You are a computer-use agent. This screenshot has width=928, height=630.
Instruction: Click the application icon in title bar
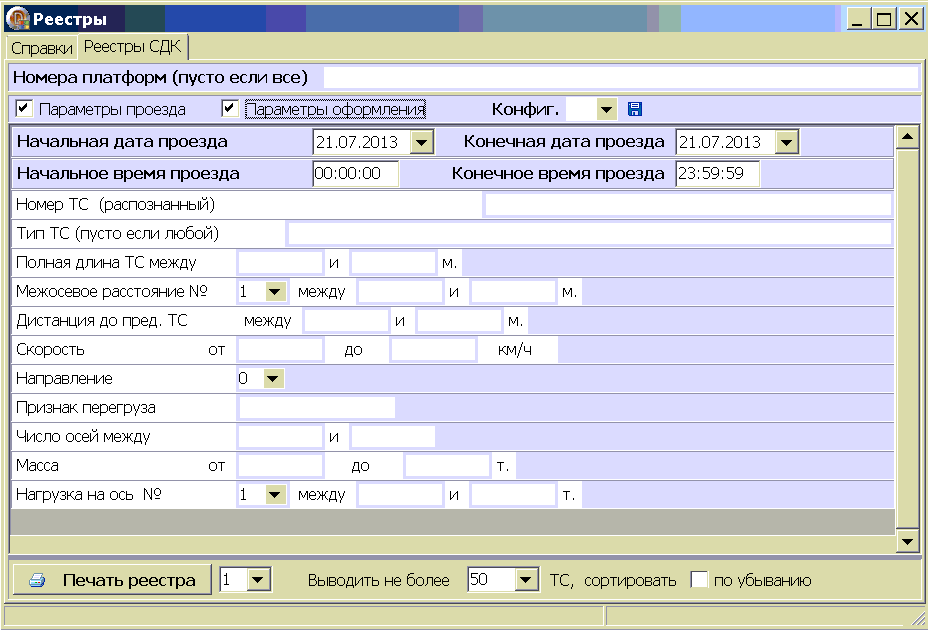(18, 18)
